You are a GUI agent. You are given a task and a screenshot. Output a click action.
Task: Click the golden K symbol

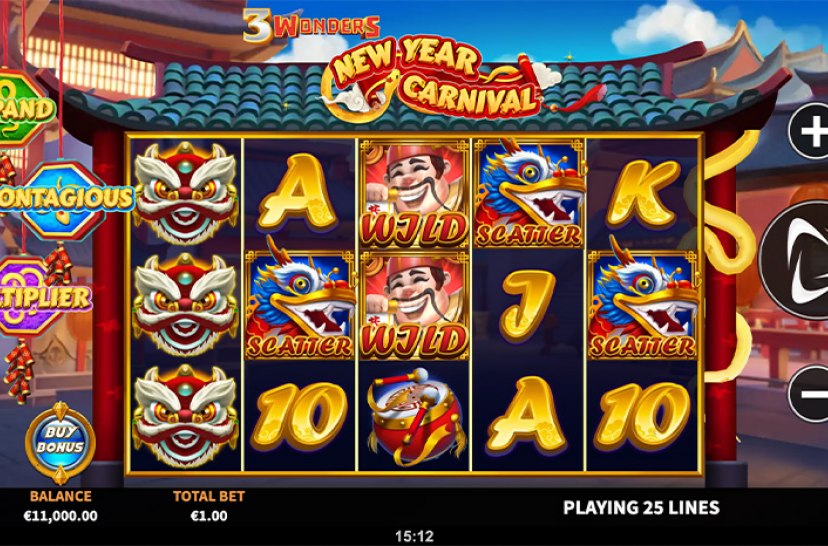point(643,194)
